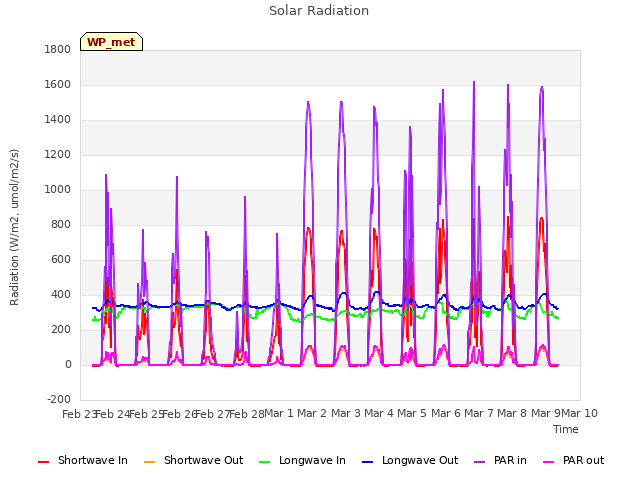Image resolution: width=640 pixels, height=480 pixels.
Task: Click the 1200 y-axis tick label
Action: point(58,155)
